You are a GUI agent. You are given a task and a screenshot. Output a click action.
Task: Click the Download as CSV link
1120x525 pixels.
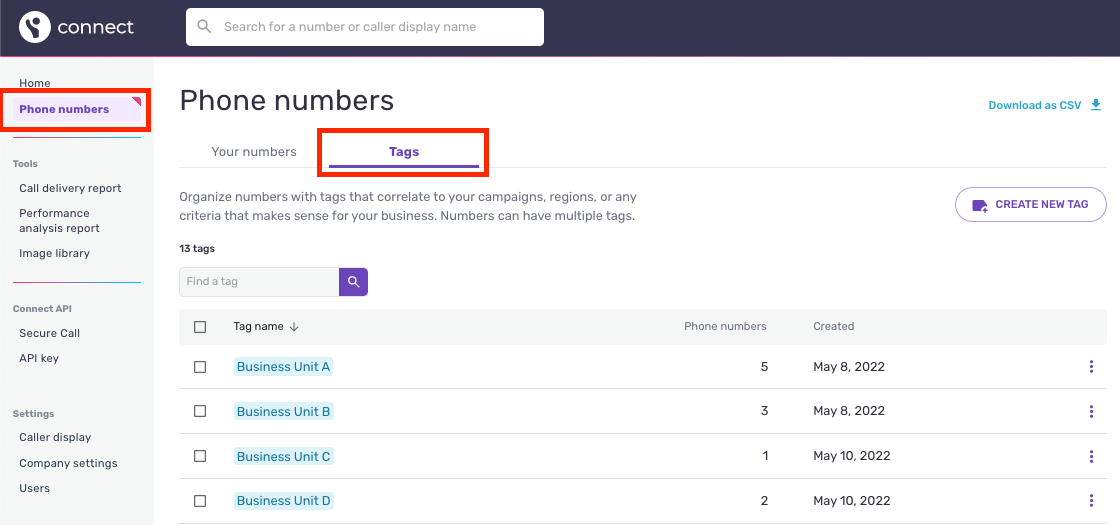(1034, 105)
